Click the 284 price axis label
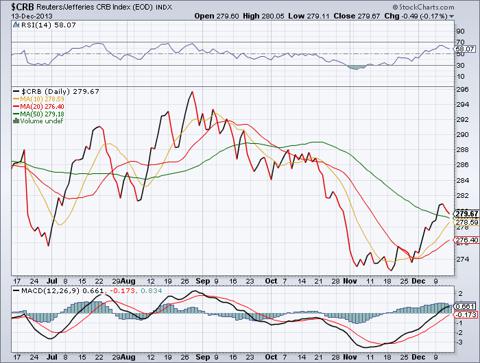Viewport: 480px width, 363px height. point(463,180)
